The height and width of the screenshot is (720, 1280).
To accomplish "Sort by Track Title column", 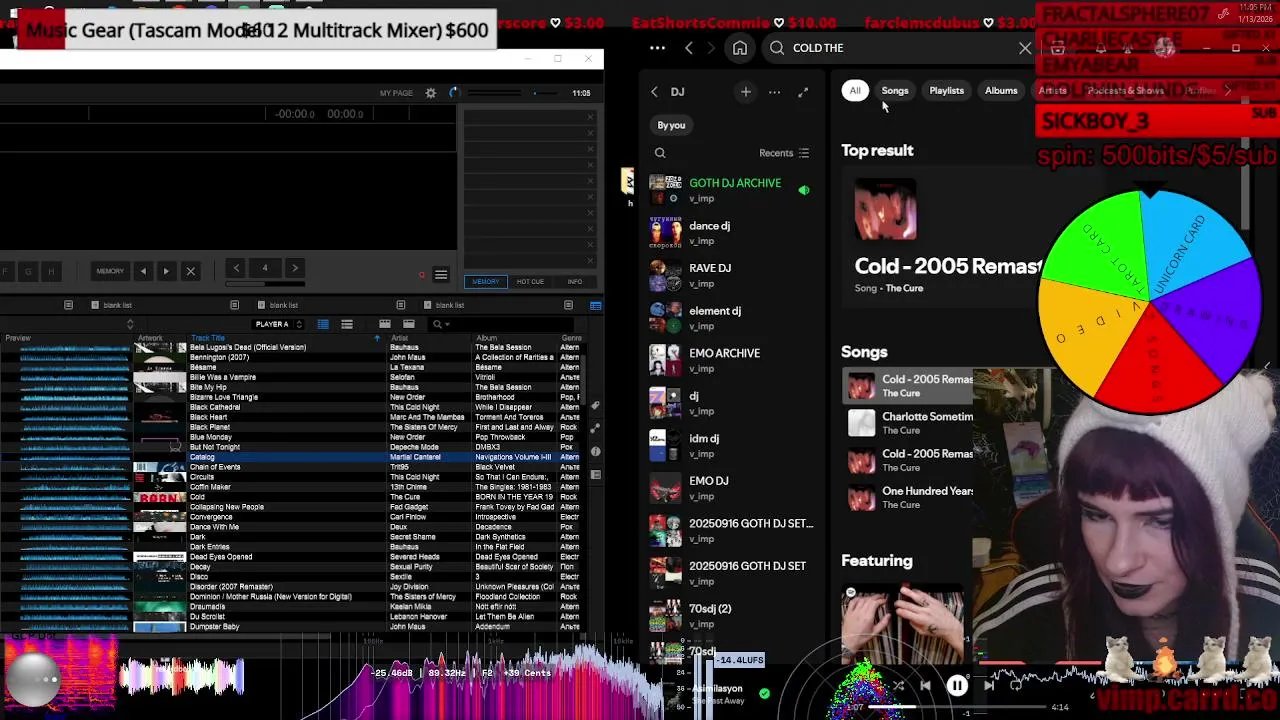I will pyautogui.click(x=208, y=338).
